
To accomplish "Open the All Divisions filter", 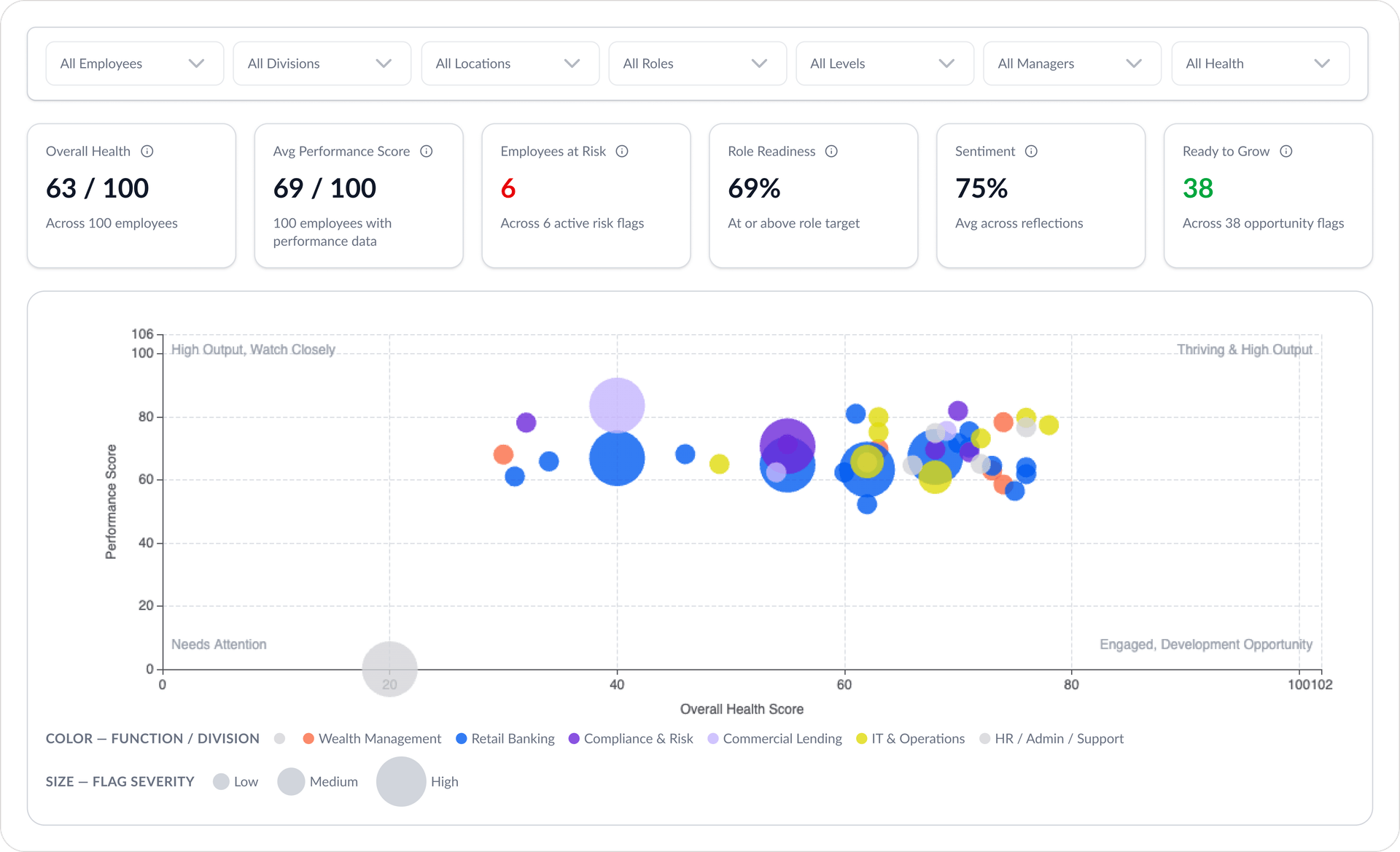I will click(x=322, y=63).
